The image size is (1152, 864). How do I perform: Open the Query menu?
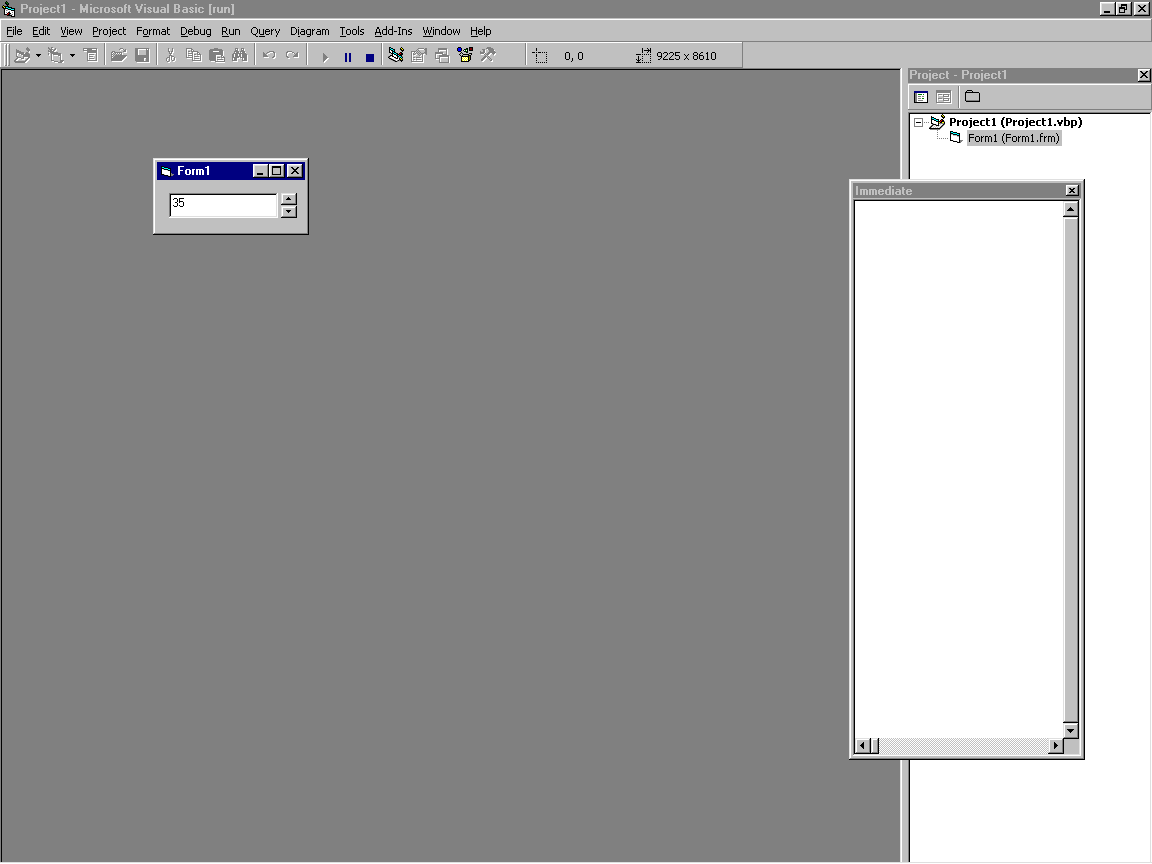pos(265,31)
